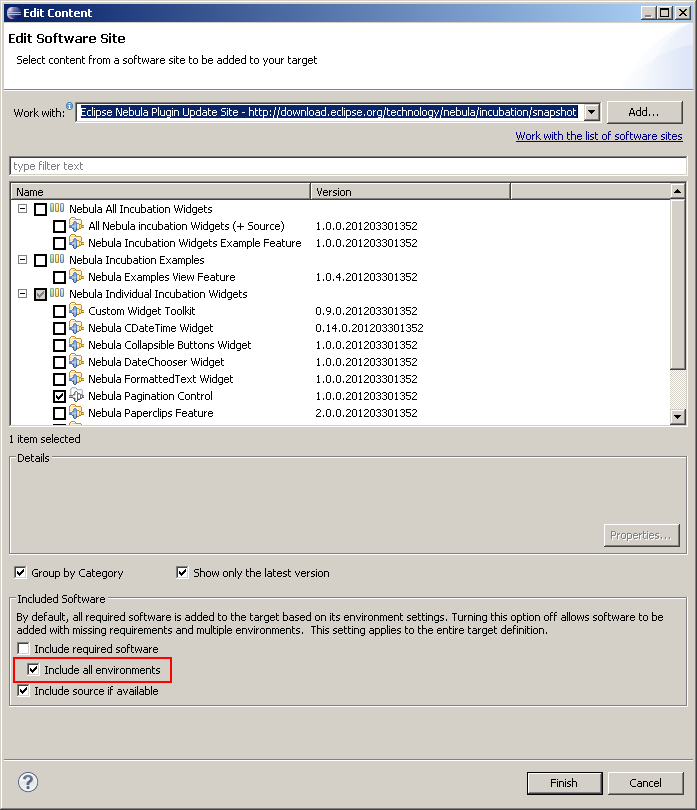Click the Add... button
The image size is (697, 810).
click(644, 112)
